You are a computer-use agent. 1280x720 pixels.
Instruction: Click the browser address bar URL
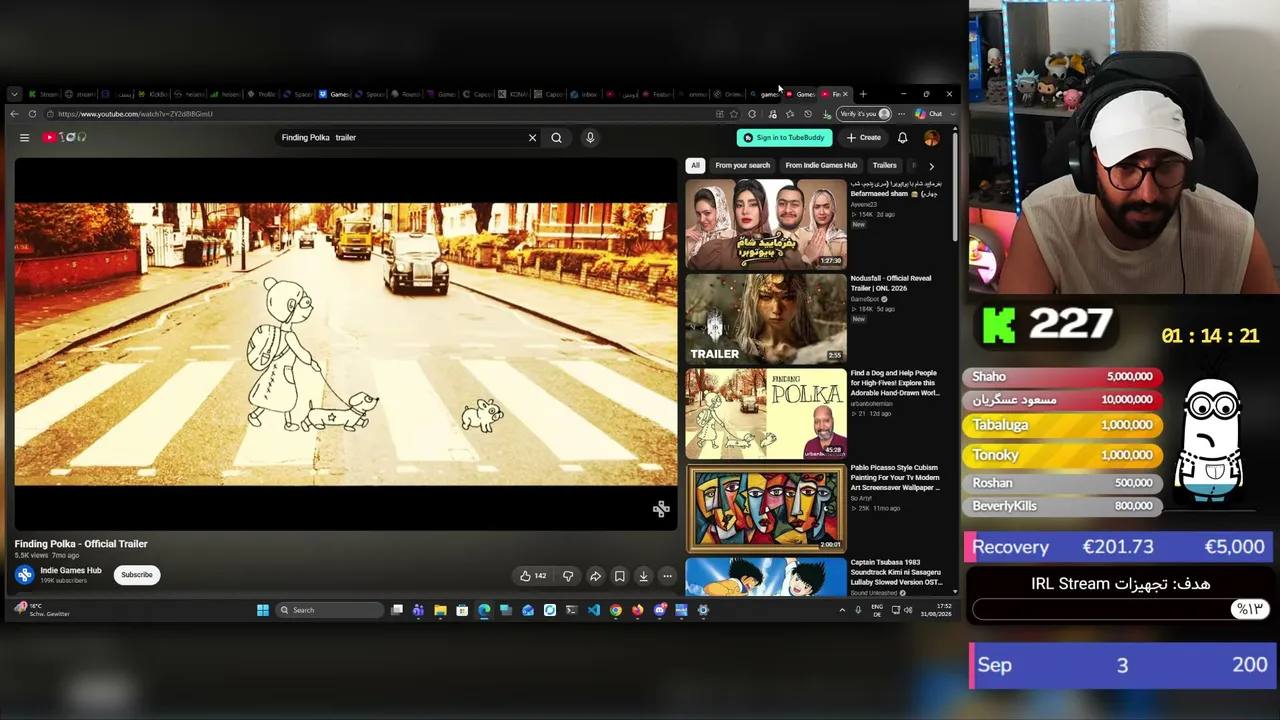click(x=135, y=114)
